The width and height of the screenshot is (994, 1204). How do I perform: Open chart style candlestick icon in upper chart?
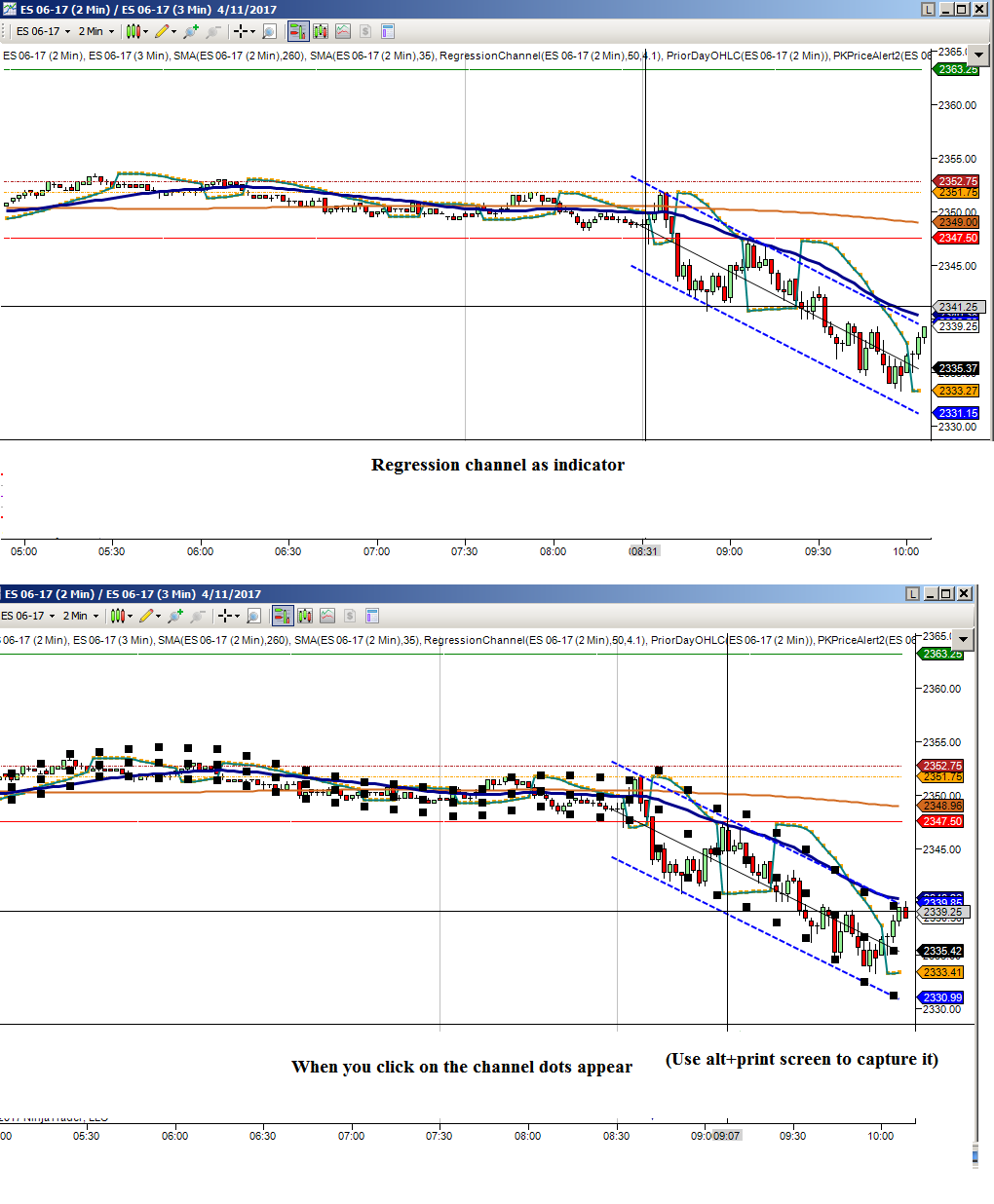133,31
